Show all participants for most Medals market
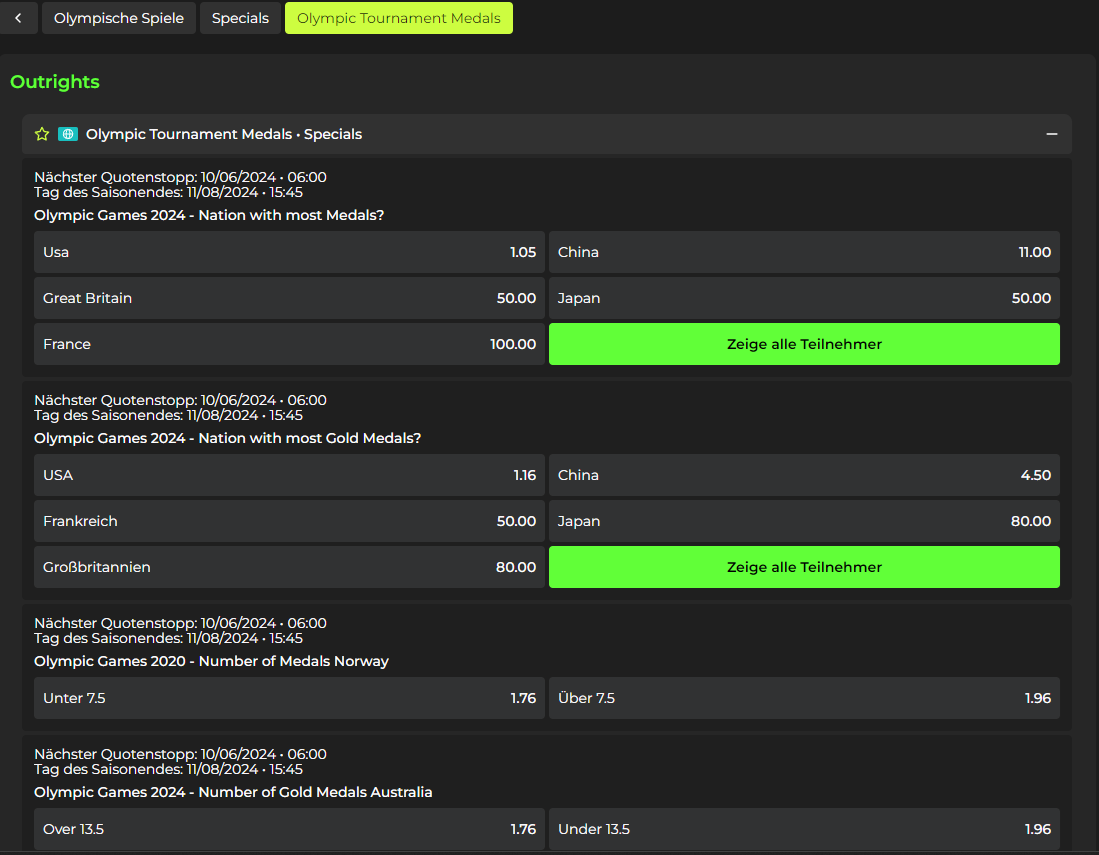Image resolution: width=1099 pixels, height=855 pixels. (804, 344)
